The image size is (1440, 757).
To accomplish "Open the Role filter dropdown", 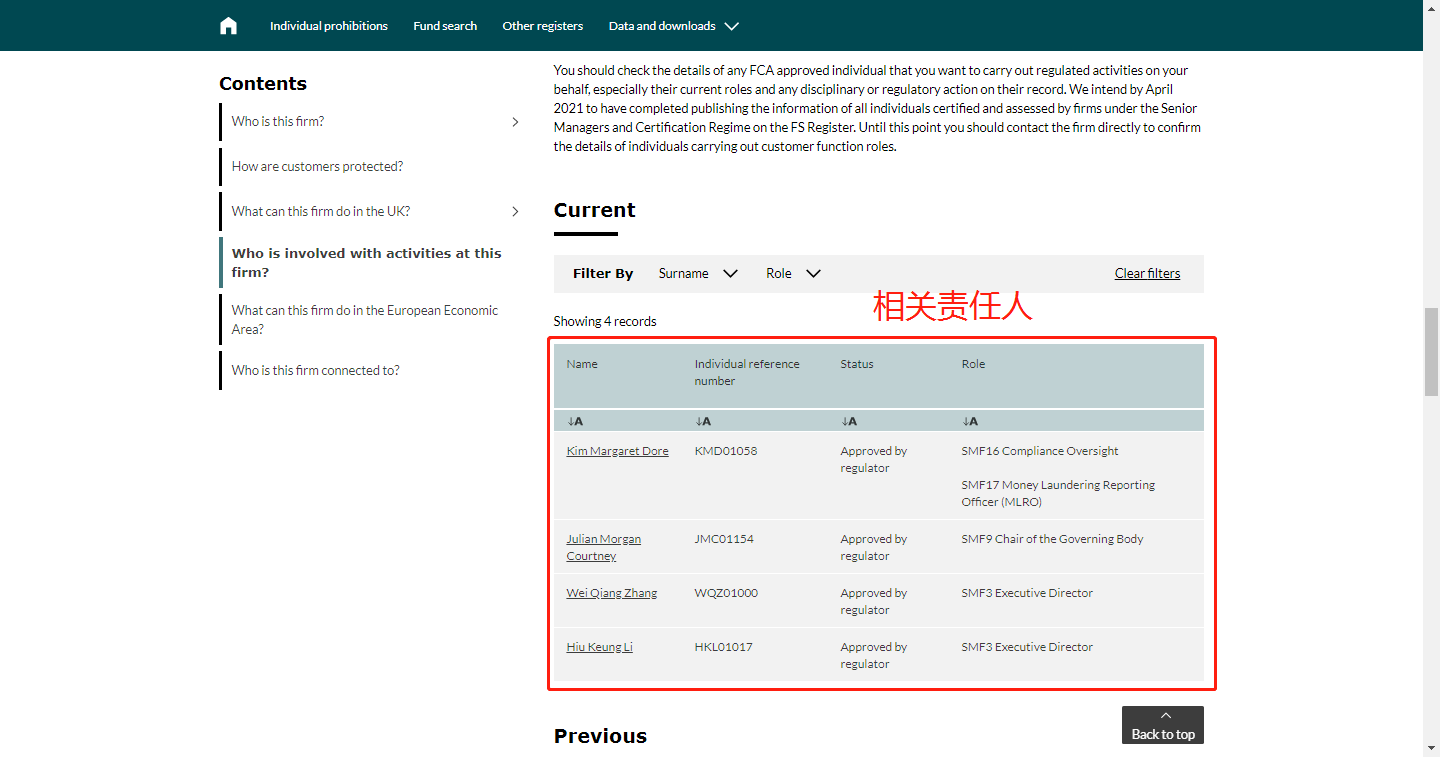I will coord(793,274).
